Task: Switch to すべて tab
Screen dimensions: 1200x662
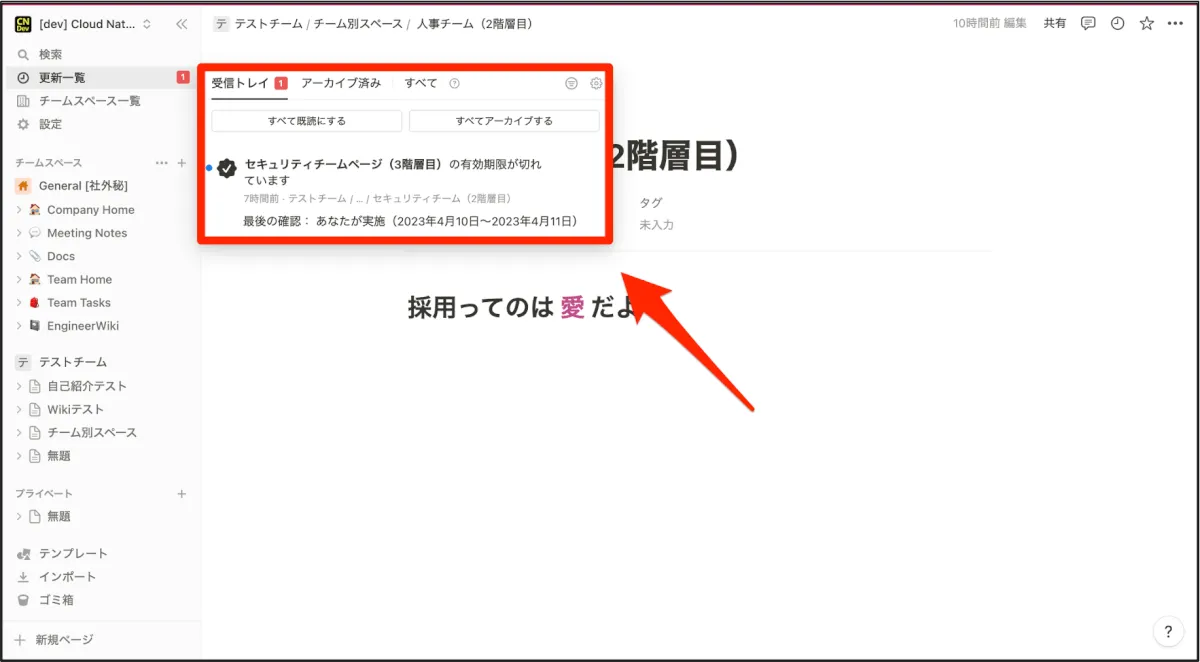Action: (421, 84)
